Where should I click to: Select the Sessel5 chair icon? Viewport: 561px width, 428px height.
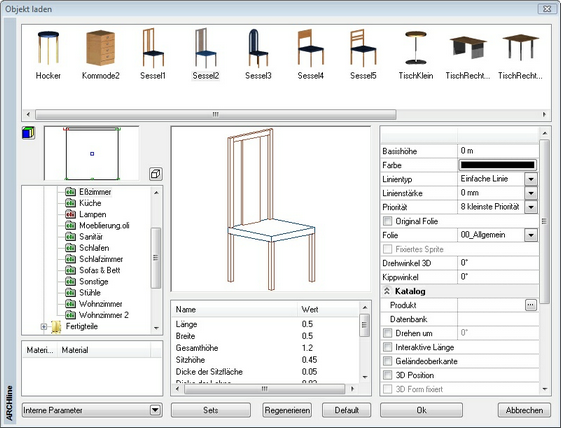tap(363, 48)
